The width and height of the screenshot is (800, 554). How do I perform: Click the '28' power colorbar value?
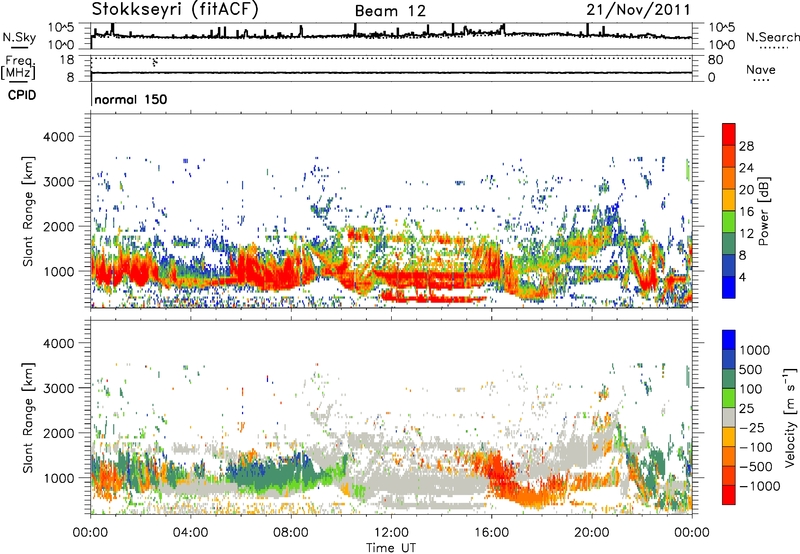coord(746,146)
